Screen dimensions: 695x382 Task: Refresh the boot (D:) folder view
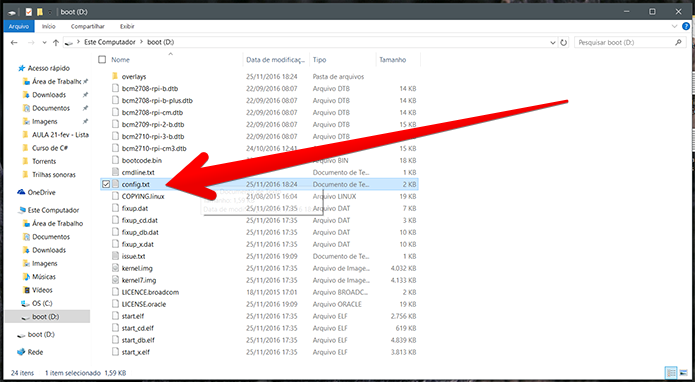(x=564, y=43)
